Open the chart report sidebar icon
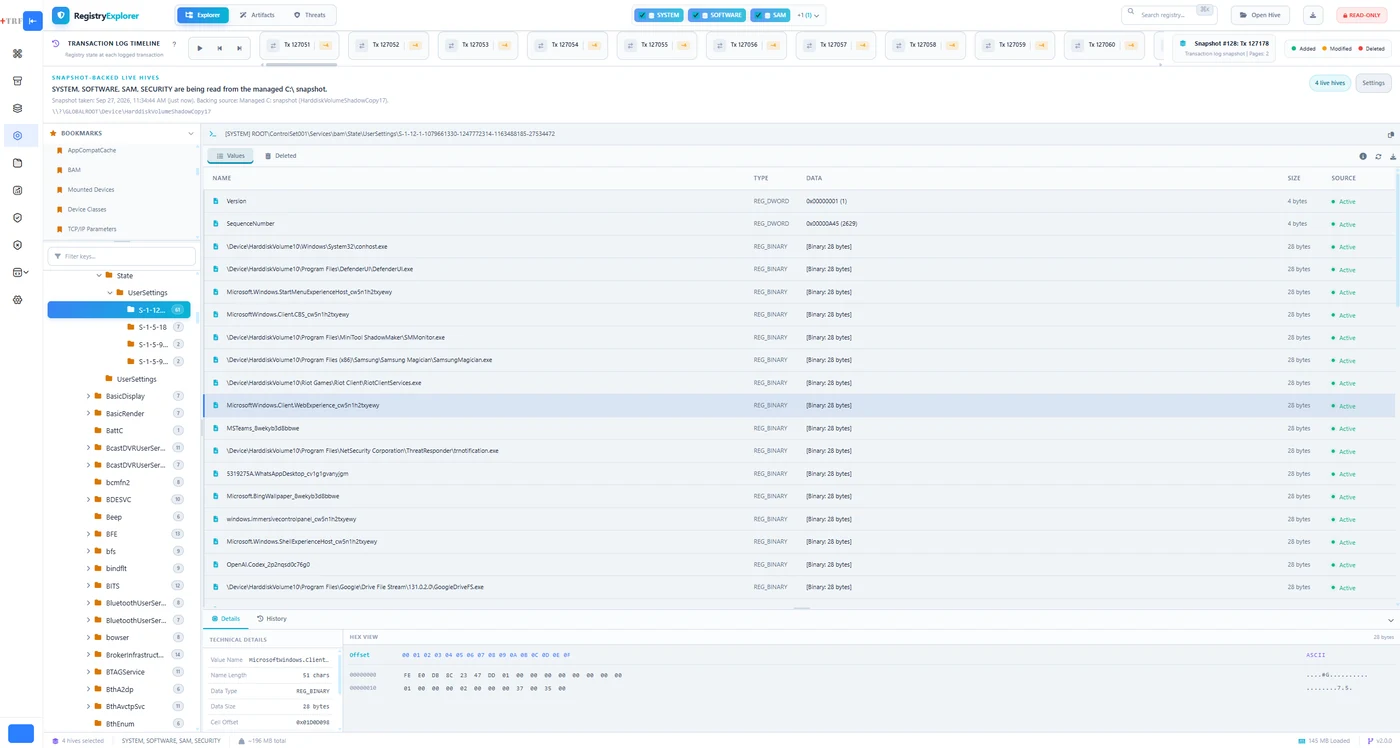 [17, 190]
